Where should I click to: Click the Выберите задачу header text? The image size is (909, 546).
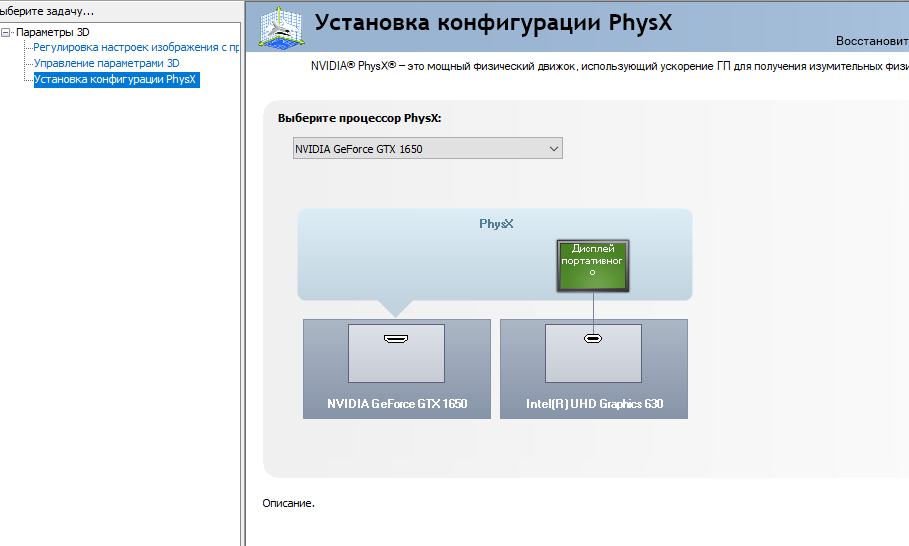(x=47, y=11)
